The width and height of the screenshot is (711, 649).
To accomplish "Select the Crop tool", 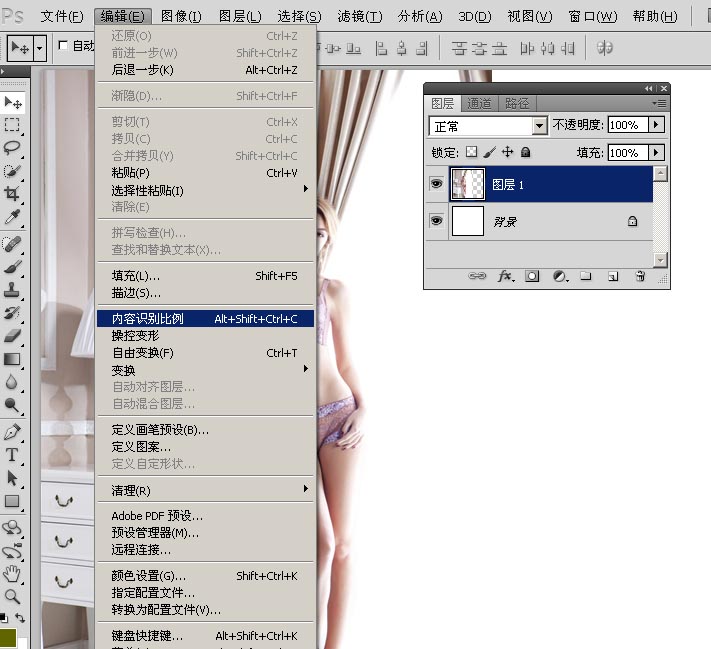I will [x=12, y=194].
